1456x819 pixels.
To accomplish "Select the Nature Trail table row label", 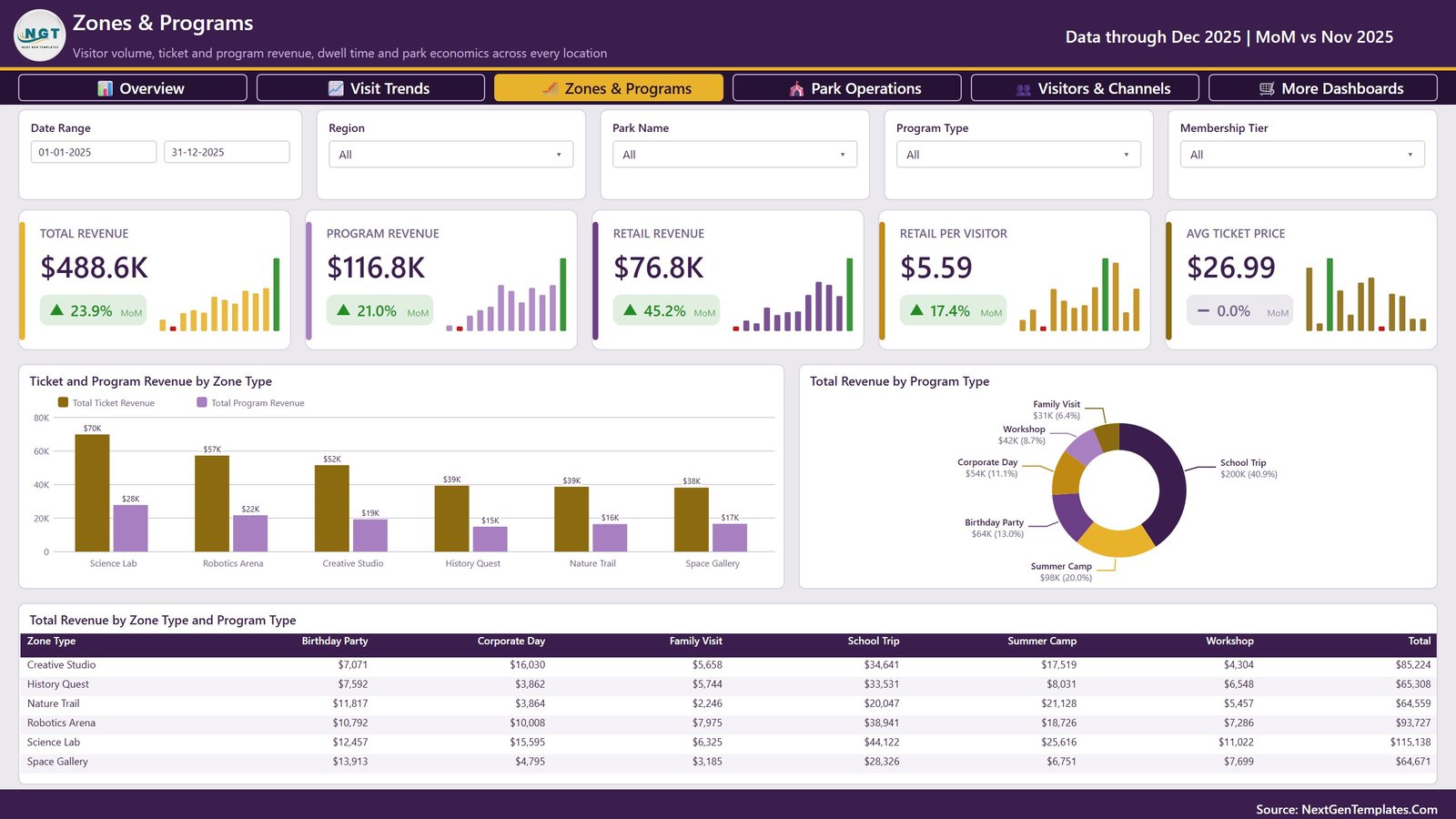I will click(x=53, y=703).
